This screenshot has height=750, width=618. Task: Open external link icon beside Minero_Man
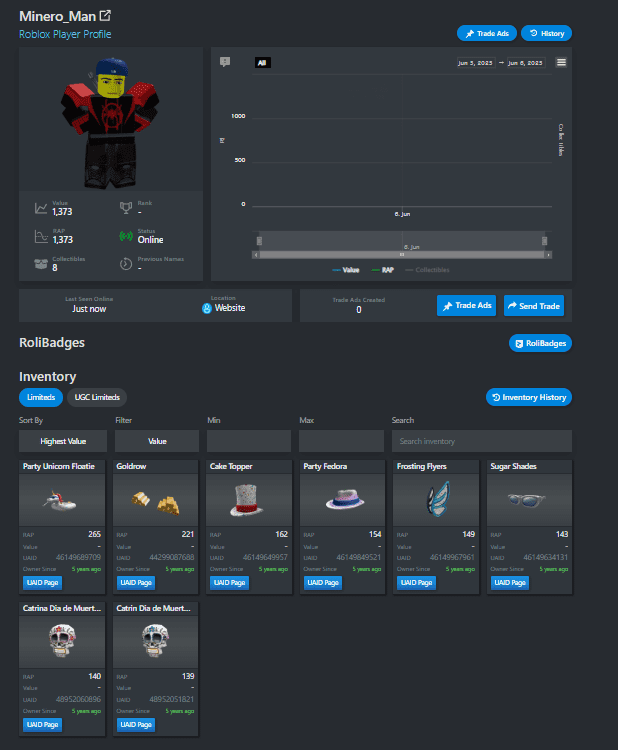105,16
